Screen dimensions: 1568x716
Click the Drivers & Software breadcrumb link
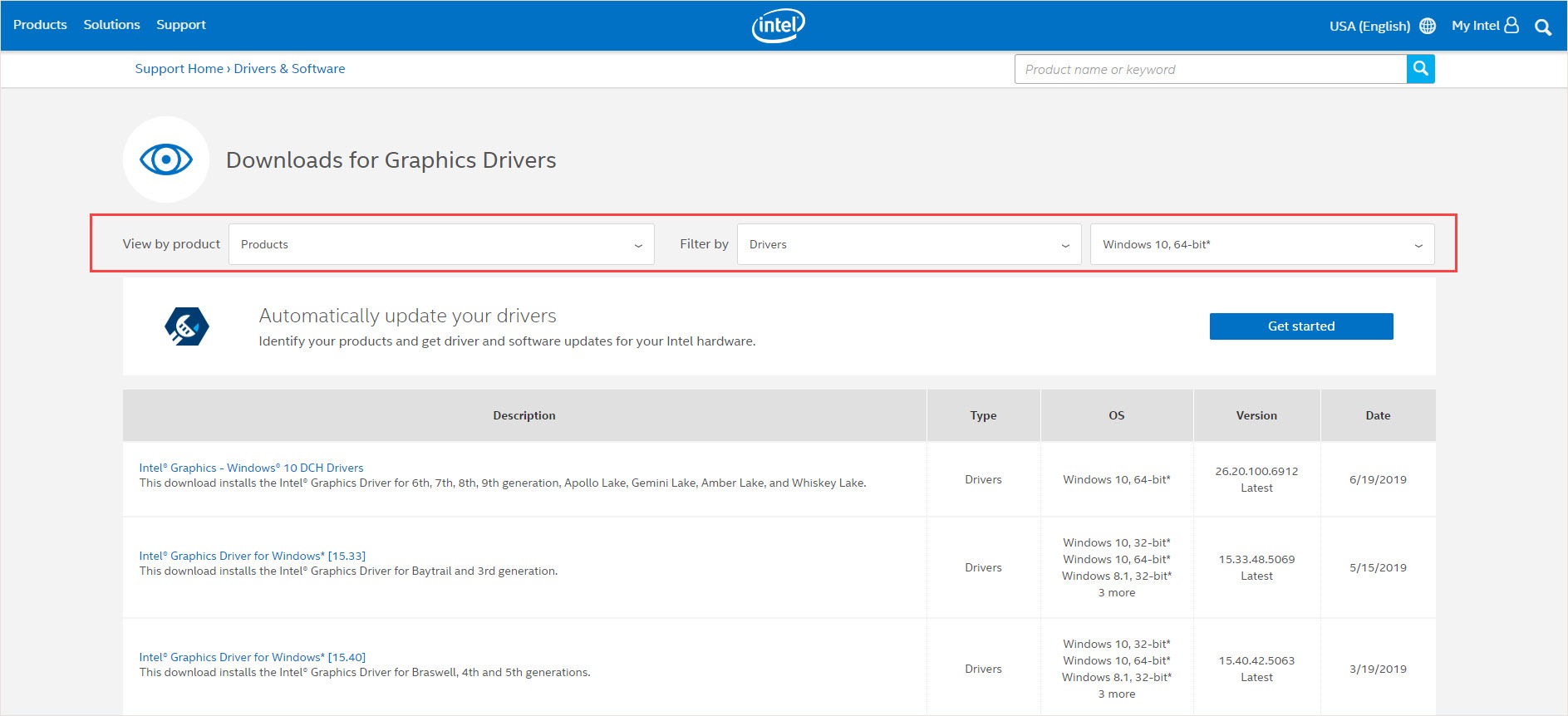coord(289,69)
